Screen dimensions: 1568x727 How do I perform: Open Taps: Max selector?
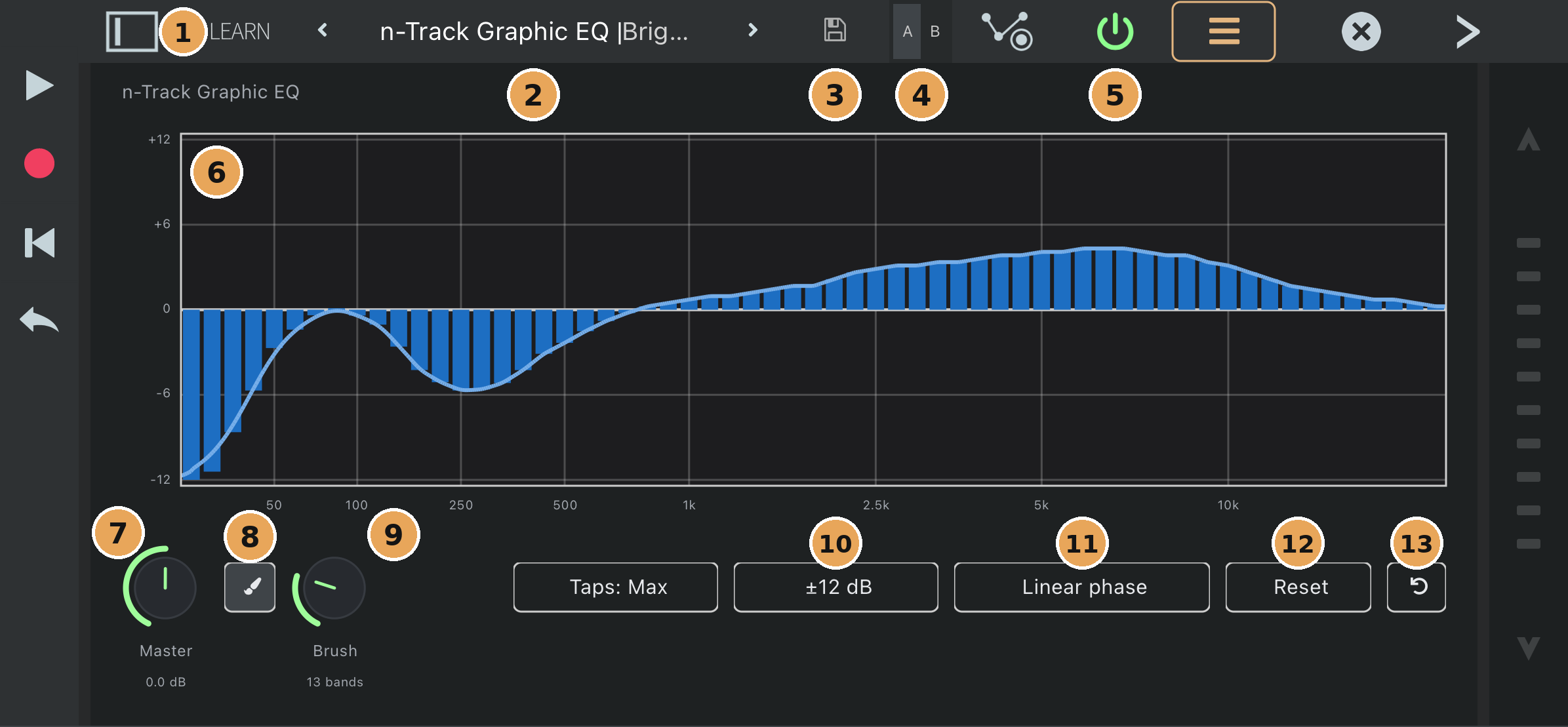[616, 587]
